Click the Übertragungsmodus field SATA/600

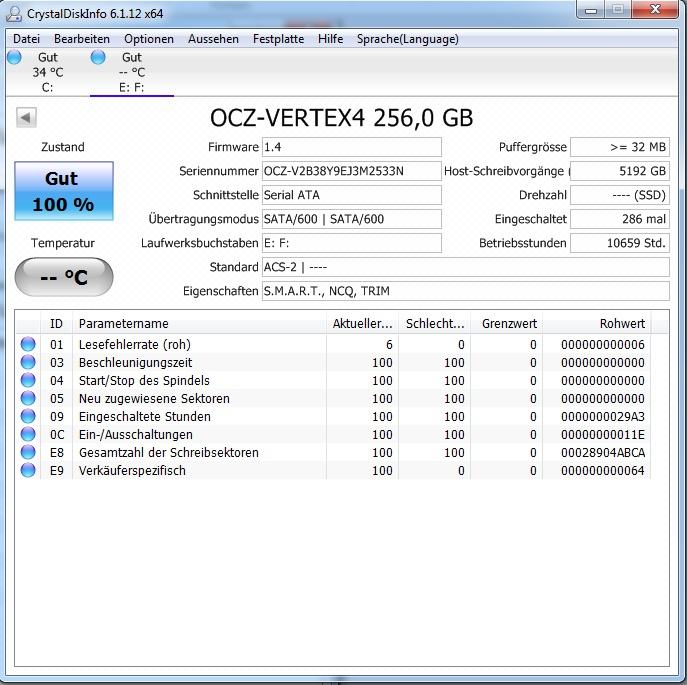coord(352,219)
